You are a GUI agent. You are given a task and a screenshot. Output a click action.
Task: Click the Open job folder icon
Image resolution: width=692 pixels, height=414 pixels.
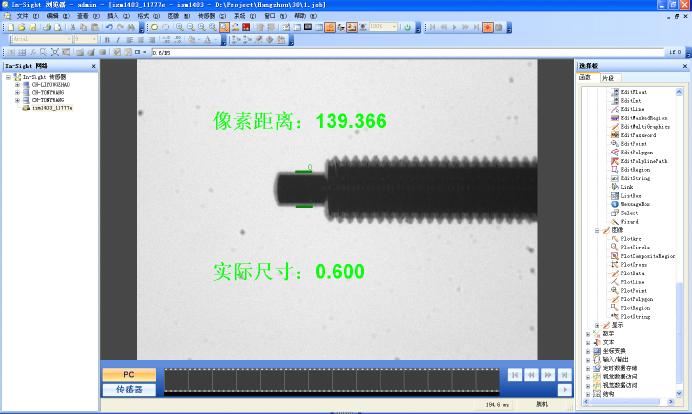point(21,27)
